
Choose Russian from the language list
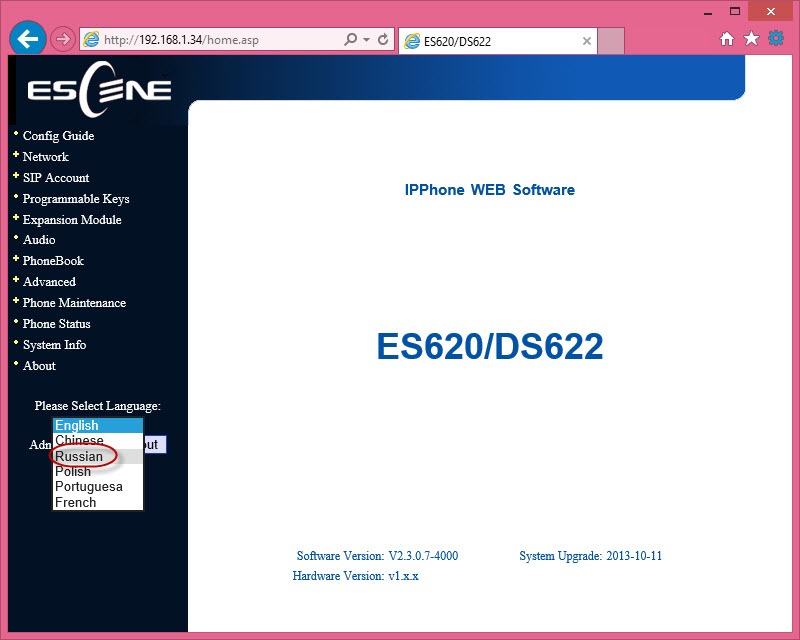click(98, 456)
